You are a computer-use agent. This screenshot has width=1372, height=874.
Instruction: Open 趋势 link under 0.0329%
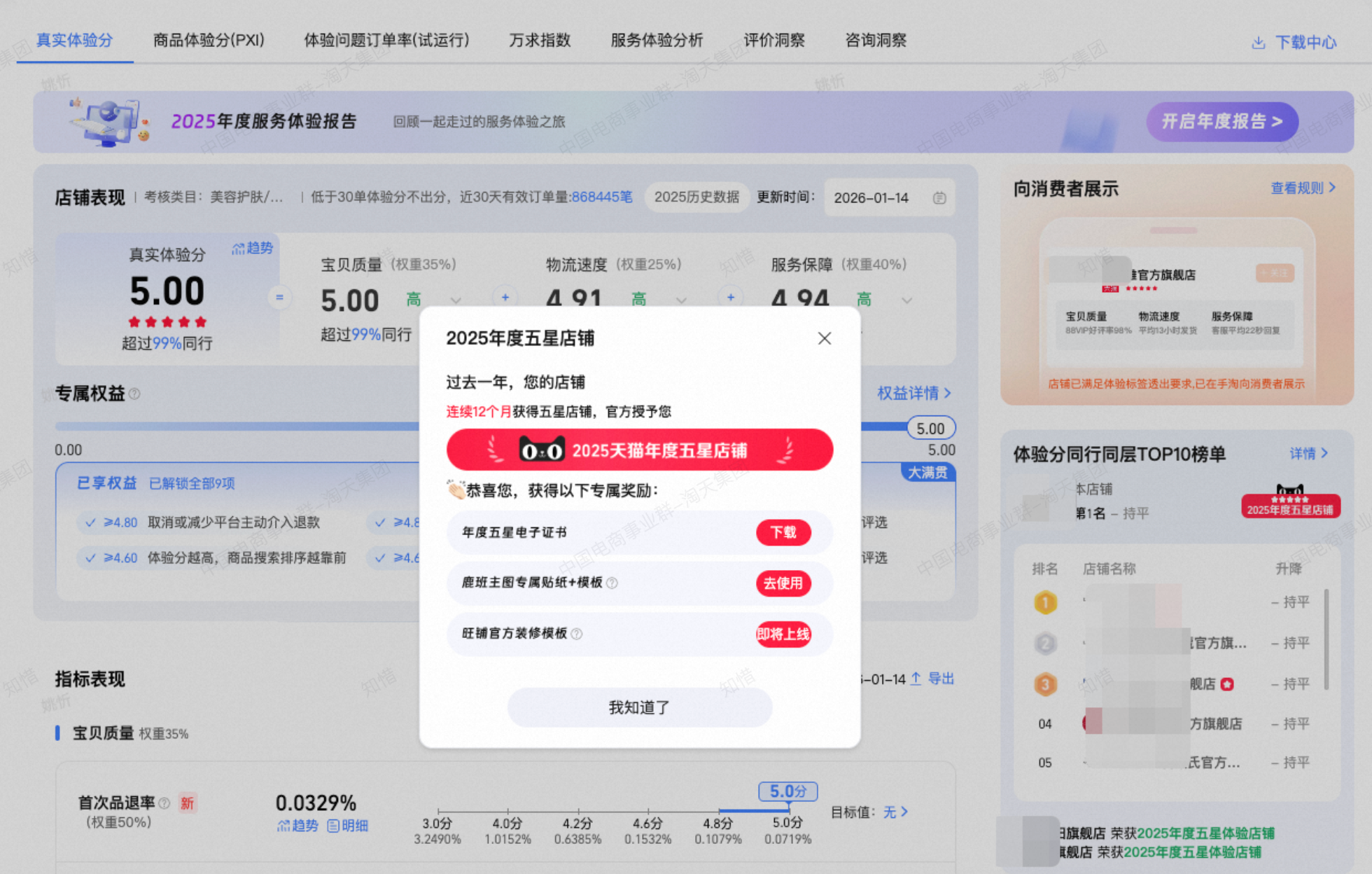297,826
